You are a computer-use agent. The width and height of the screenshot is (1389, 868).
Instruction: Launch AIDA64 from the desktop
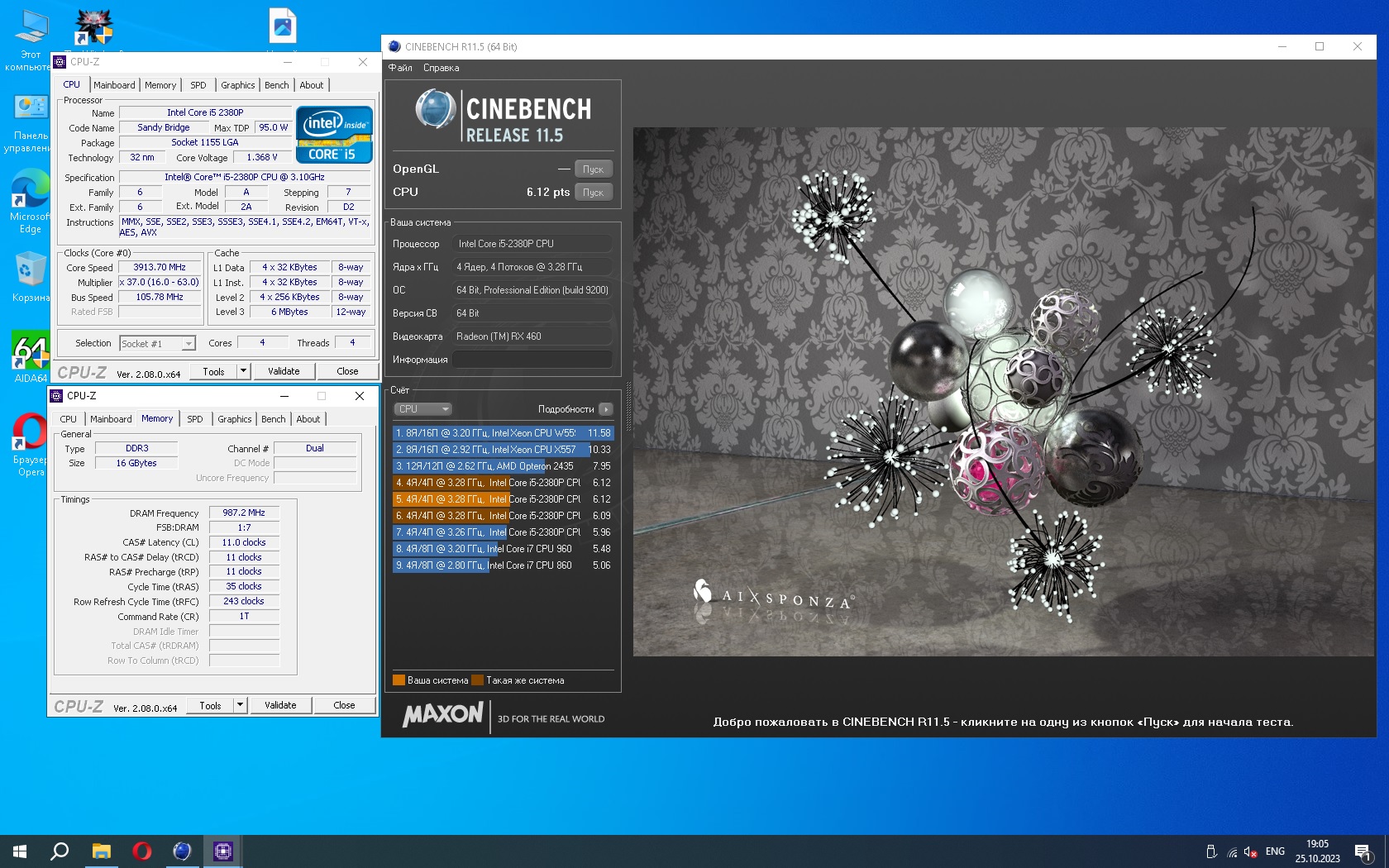click(31, 356)
